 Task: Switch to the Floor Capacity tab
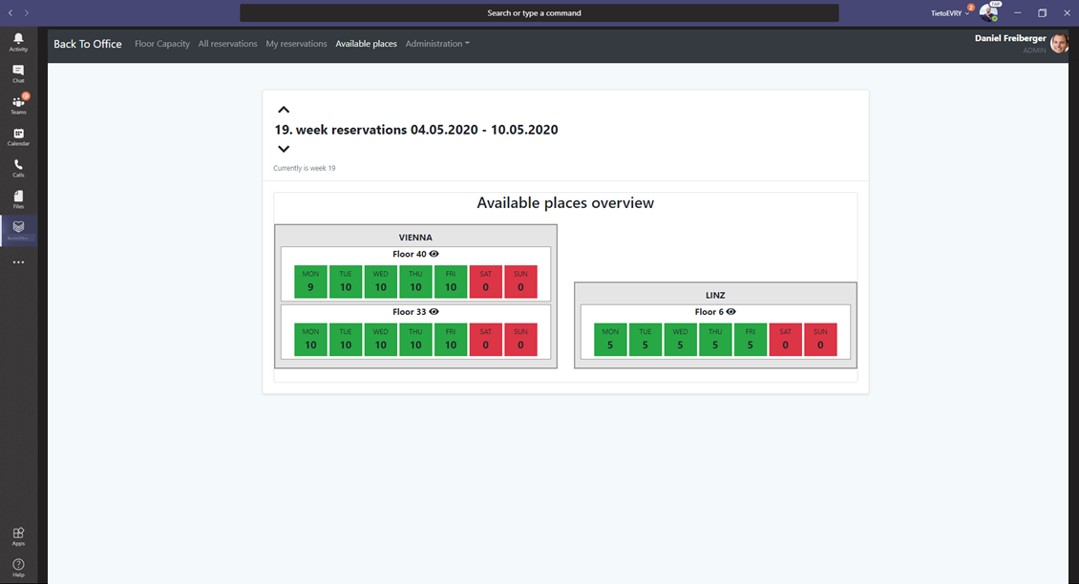[162, 44]
